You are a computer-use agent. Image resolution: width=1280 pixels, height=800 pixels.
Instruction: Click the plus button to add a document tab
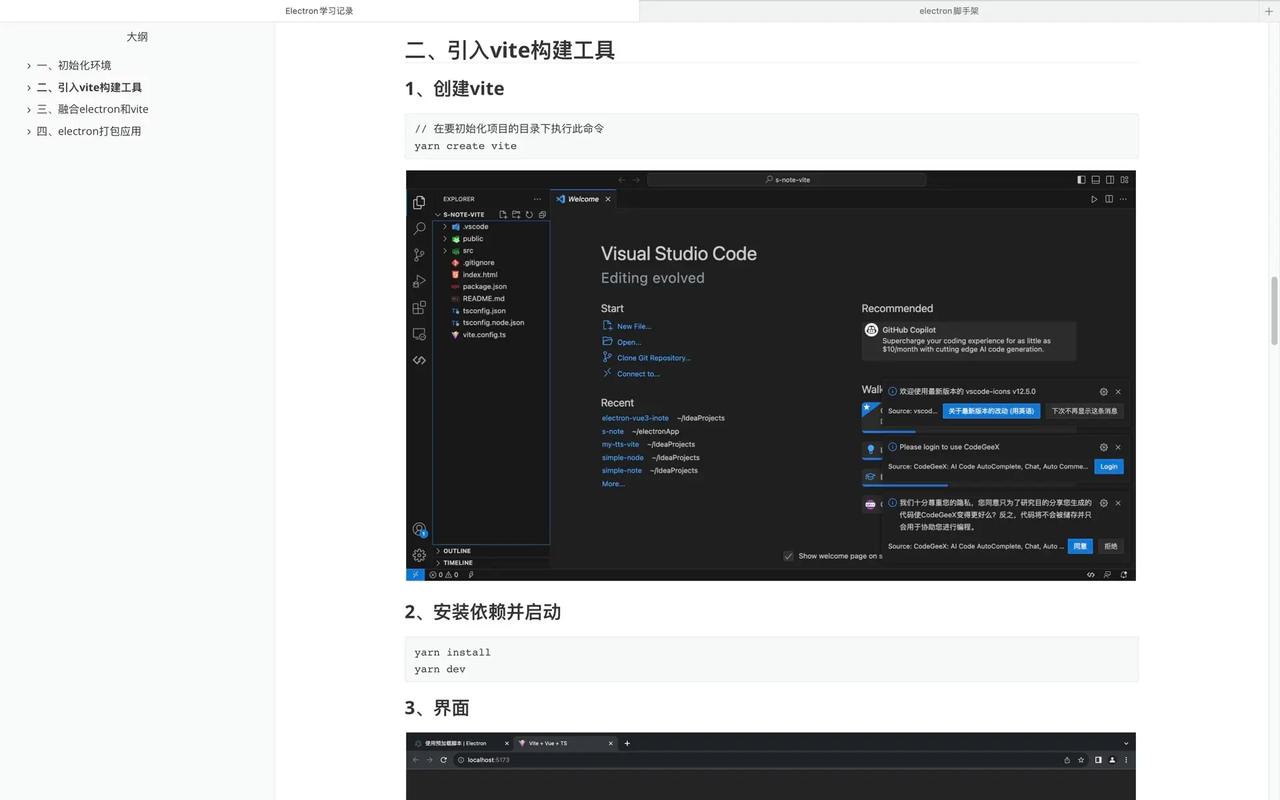[x=1269, y=11]
